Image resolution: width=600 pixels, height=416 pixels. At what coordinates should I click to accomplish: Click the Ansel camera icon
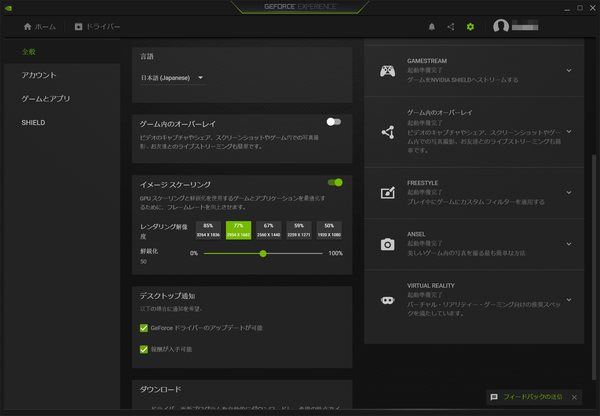387,244
